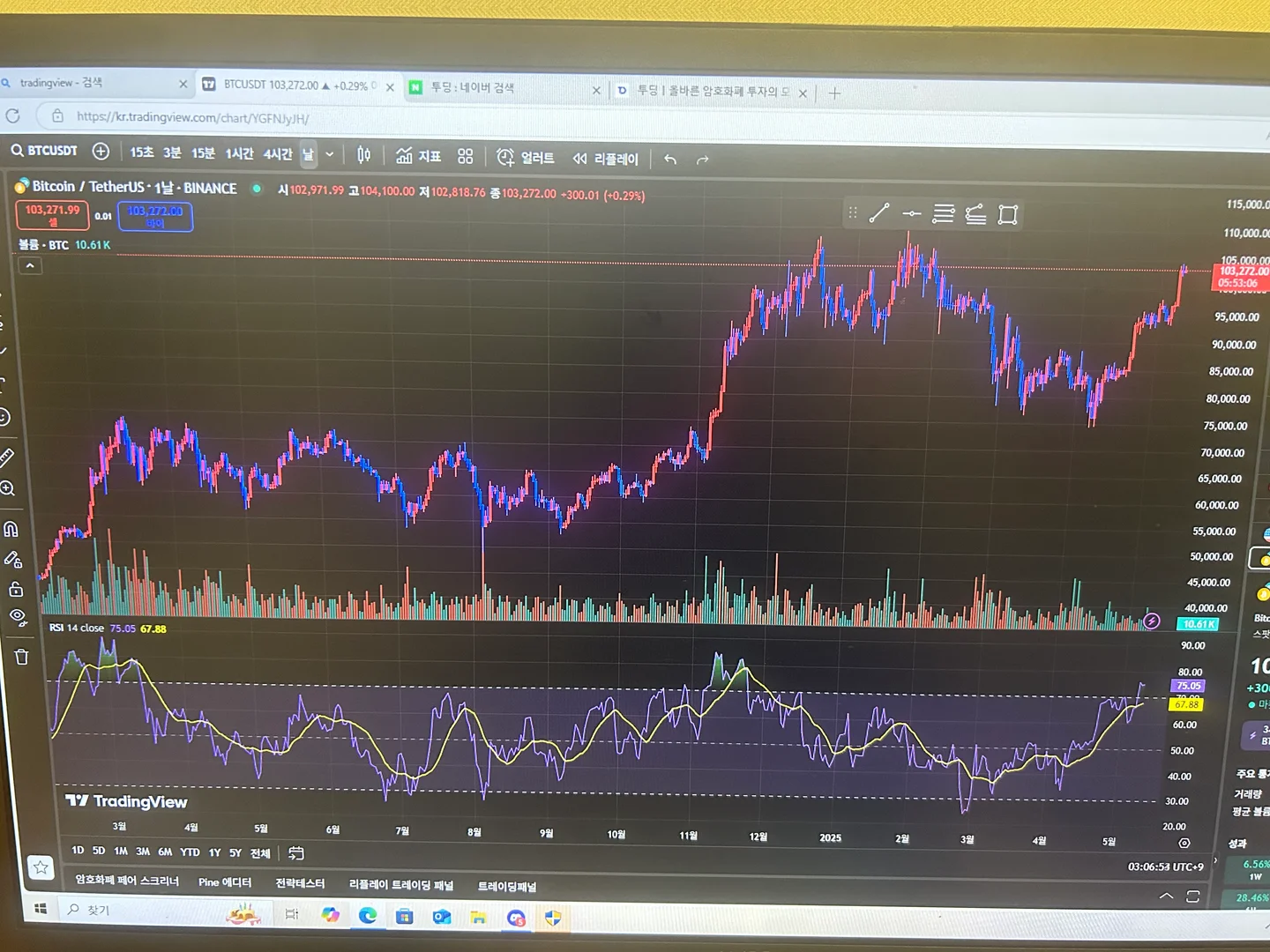1270x952 pixels.
Task: Select the ruler measure tool
Action: [8, 457]
